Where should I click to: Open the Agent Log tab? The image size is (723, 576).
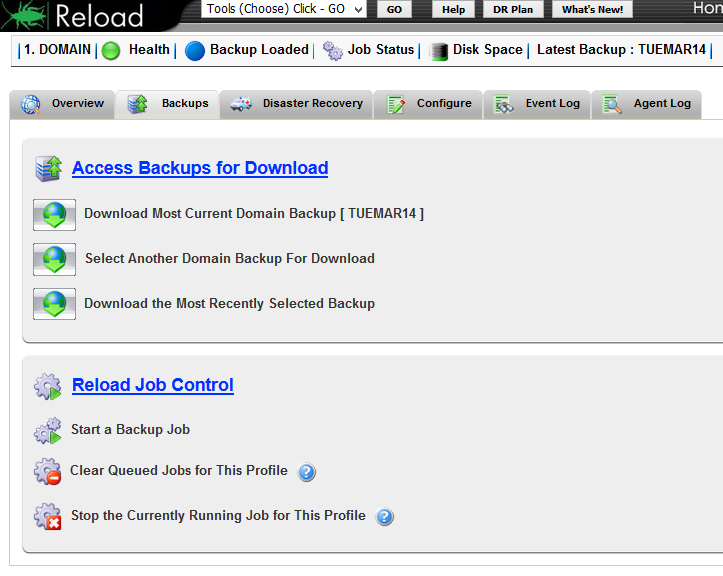(646, 104)
